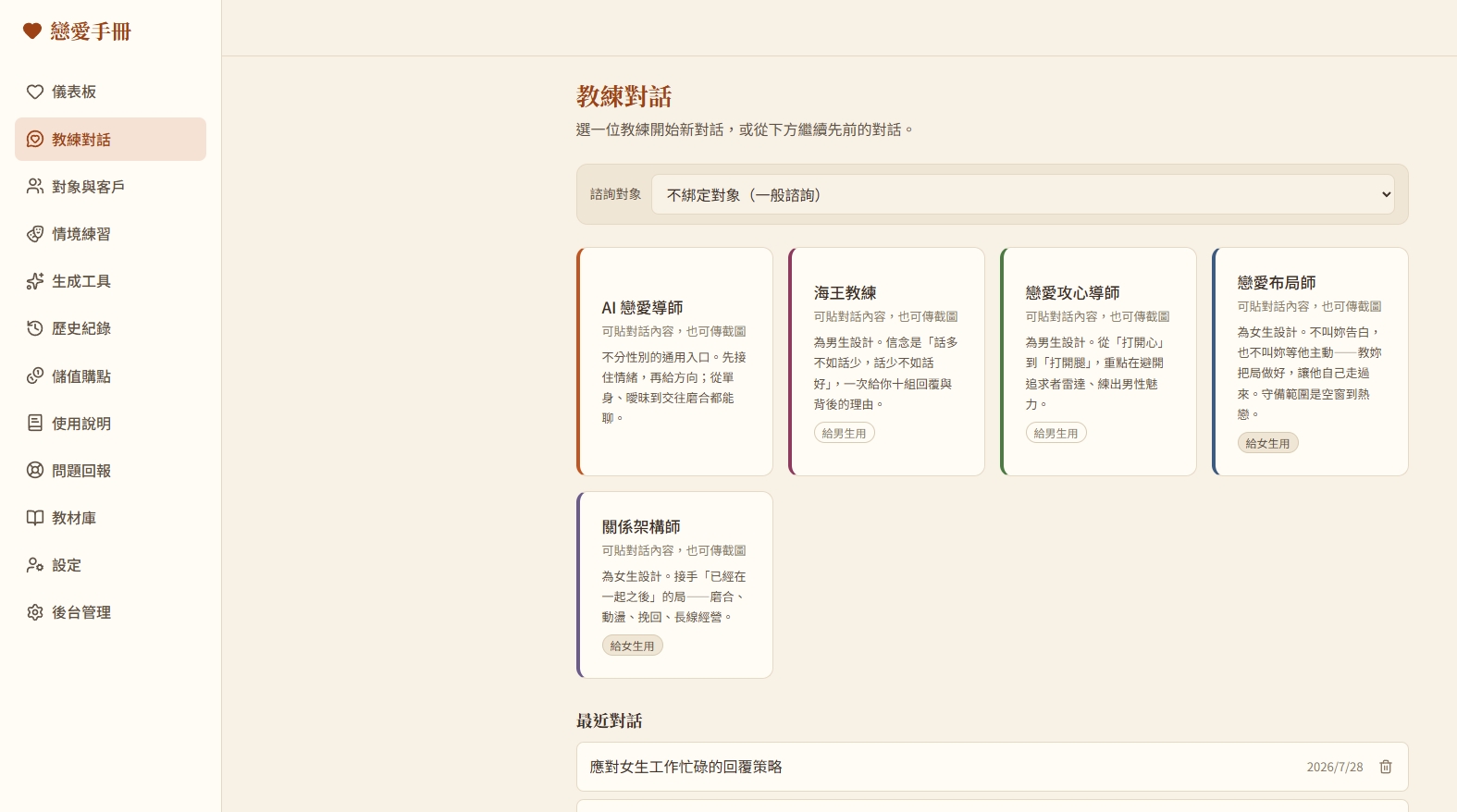Screen dimensions: 1457x812
Task: Click the 諮詢對象 label
Action: tap(616, 194)
